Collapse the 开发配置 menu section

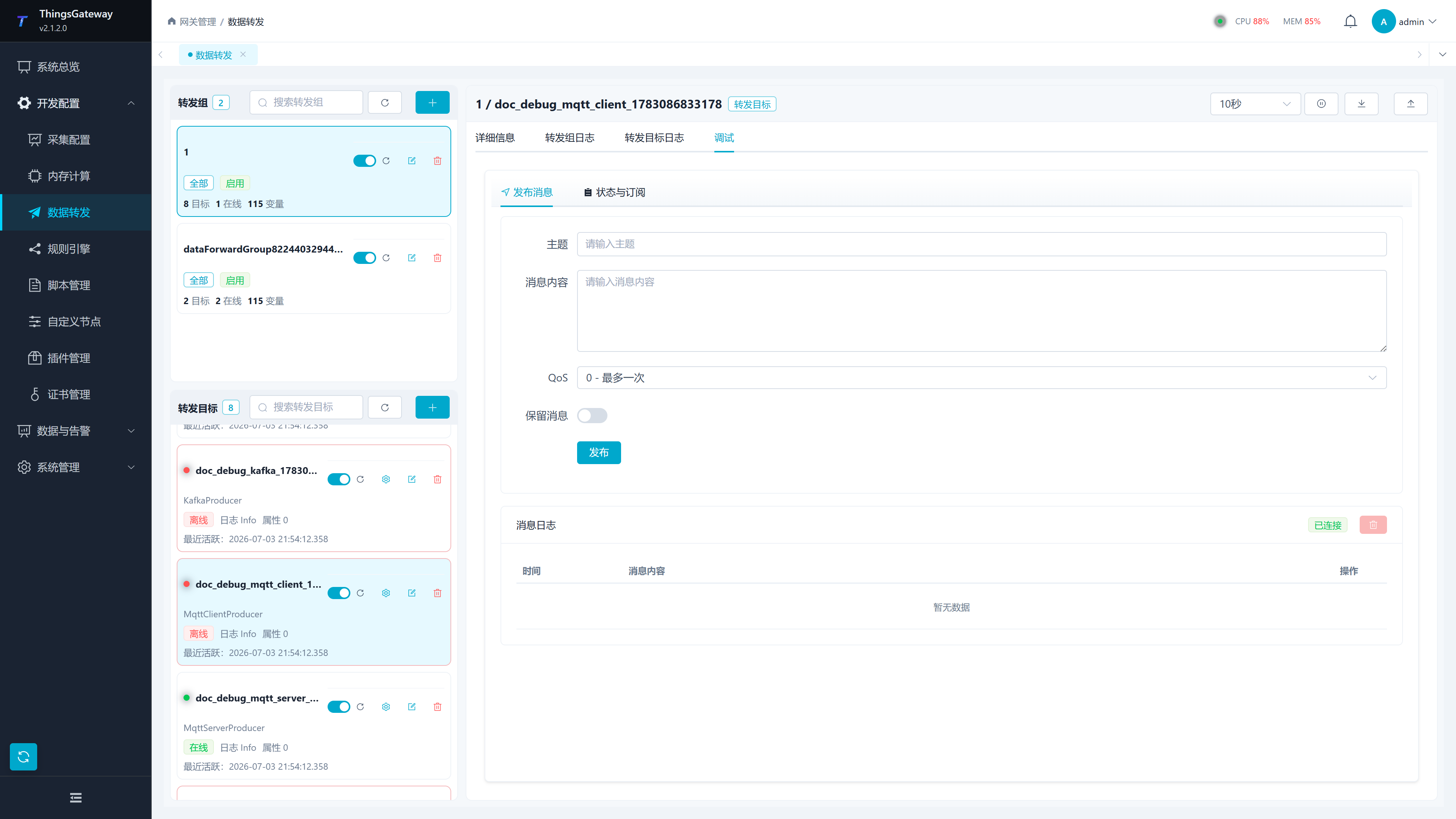pyautogui.click(x=76, y=103)
